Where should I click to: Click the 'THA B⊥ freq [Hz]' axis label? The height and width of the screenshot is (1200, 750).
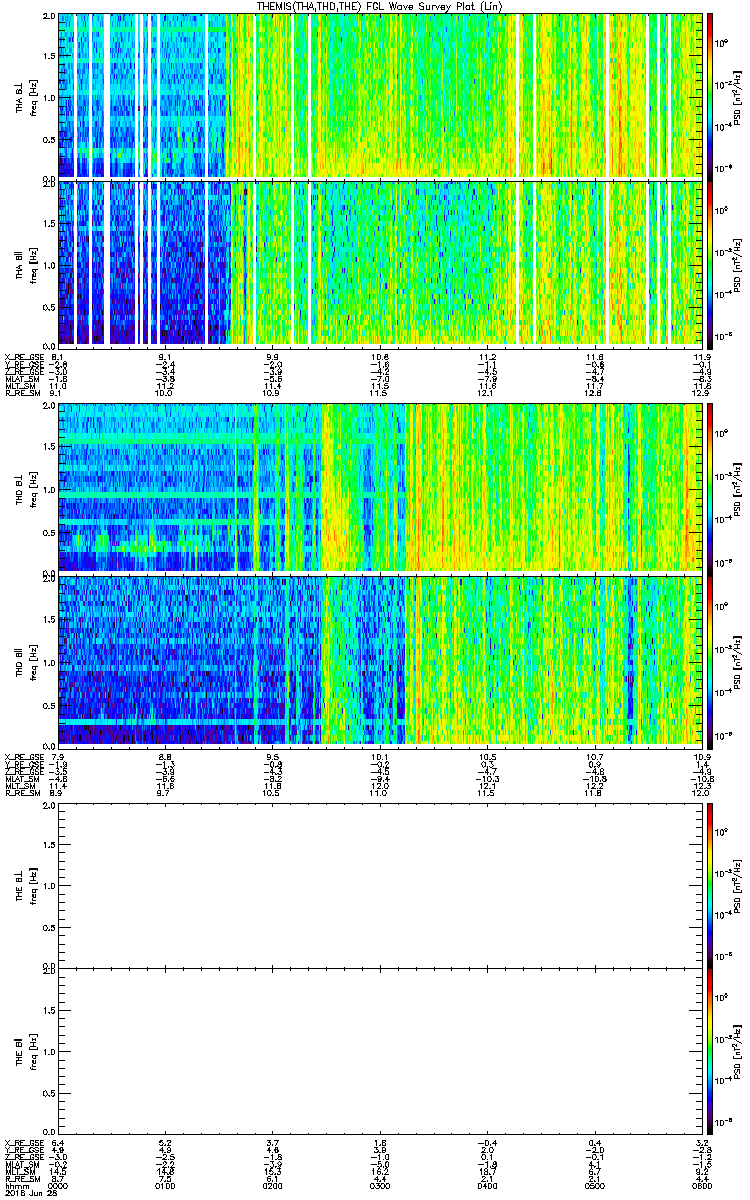click(26, 96)
